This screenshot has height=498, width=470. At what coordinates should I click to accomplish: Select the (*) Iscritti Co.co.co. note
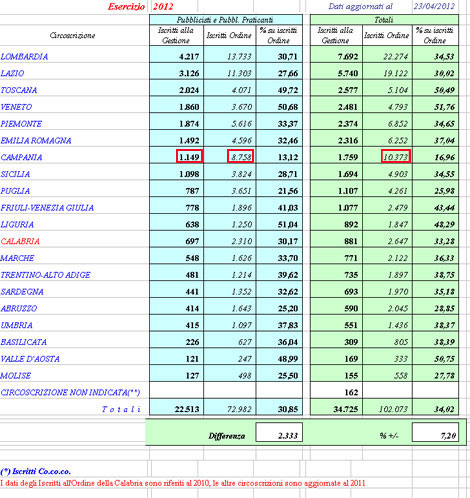[36, 472]
